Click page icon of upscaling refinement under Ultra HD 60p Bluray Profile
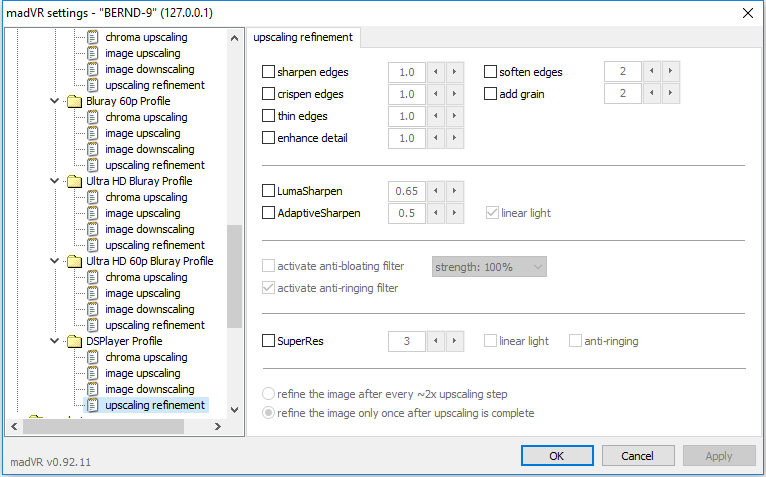This screenshot has width=766, height=477. pos(92,325)
